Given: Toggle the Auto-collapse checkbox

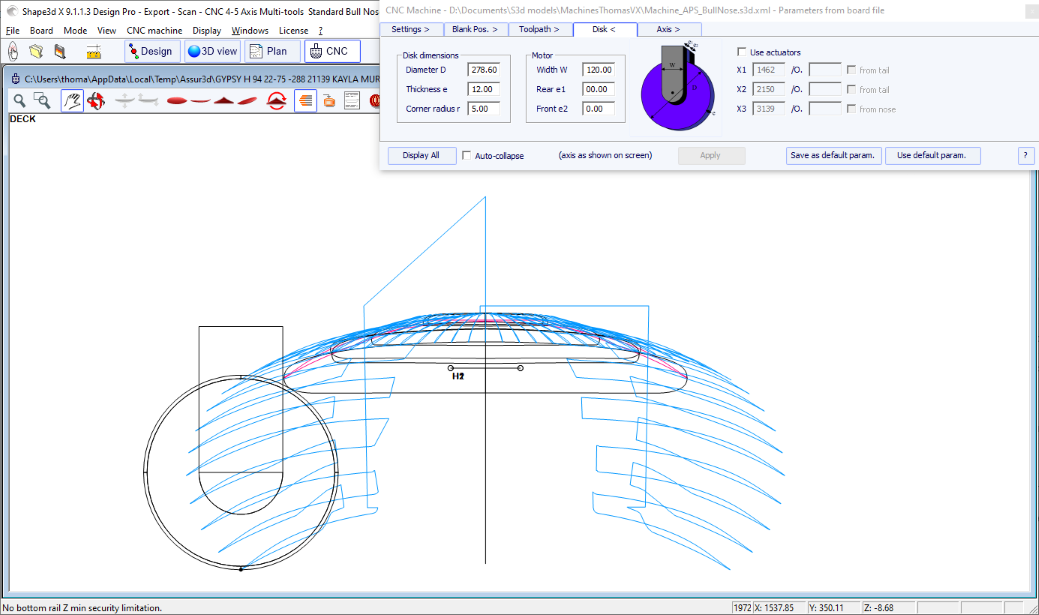Looking at the screenshot, I should pyautogui.click(x=467, y=156).
